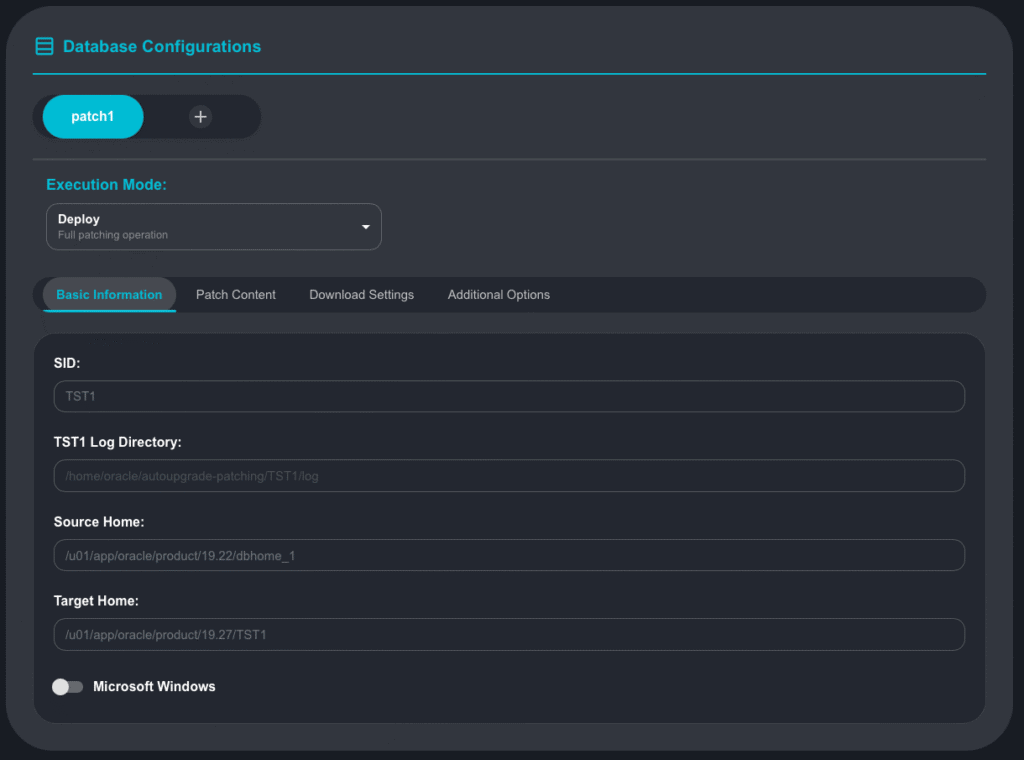
Task: Click the Microsoft Windows toggle label
Action: click(x=154, y=687)
